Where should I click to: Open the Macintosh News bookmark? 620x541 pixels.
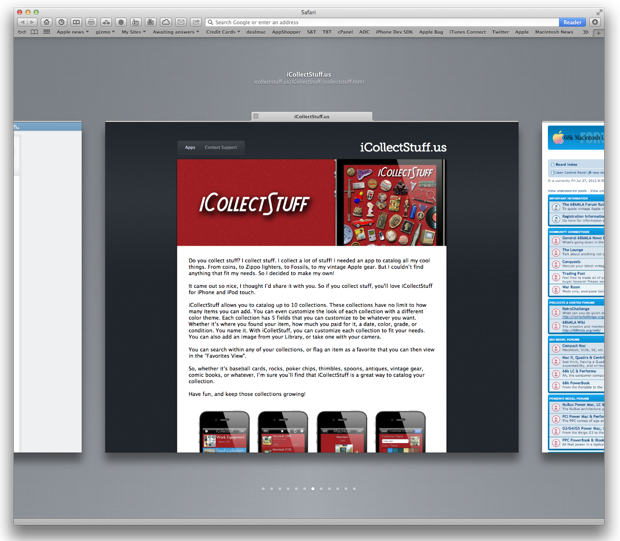[x=554, y=32]
